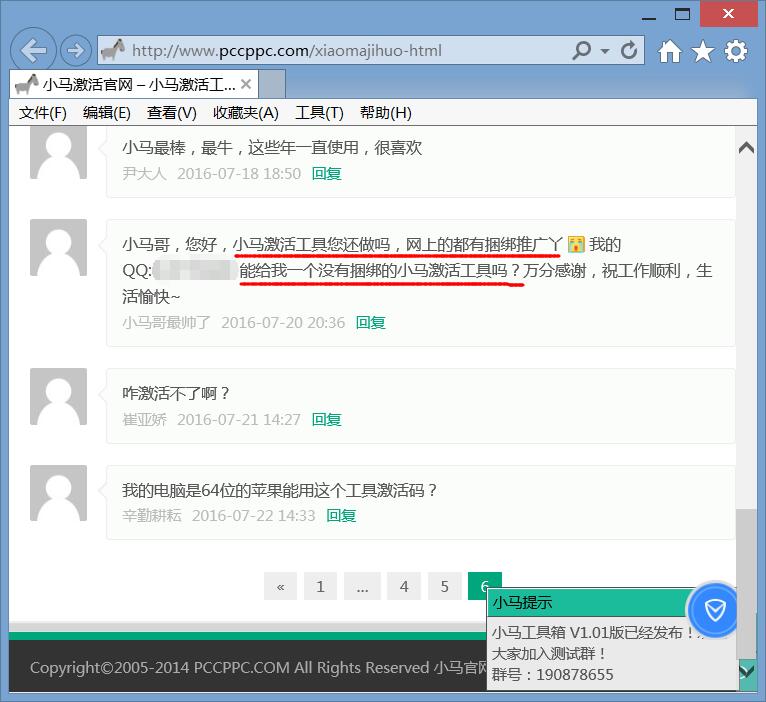Open the address bar dropdown arrow
766x702 pixels.
tap(605, 51)
